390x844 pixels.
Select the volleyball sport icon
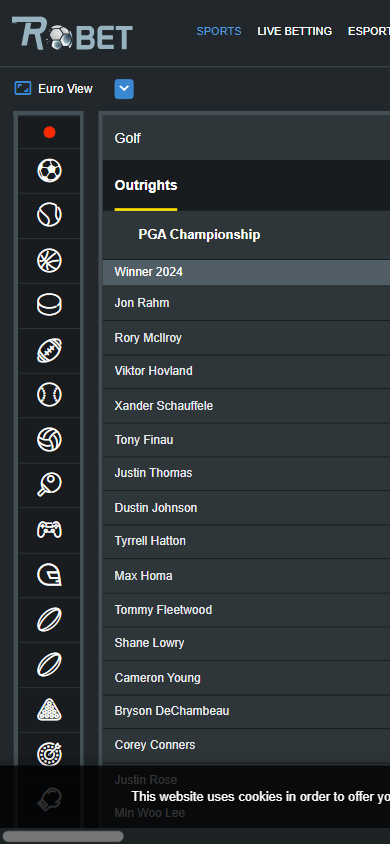coord(49,440)
